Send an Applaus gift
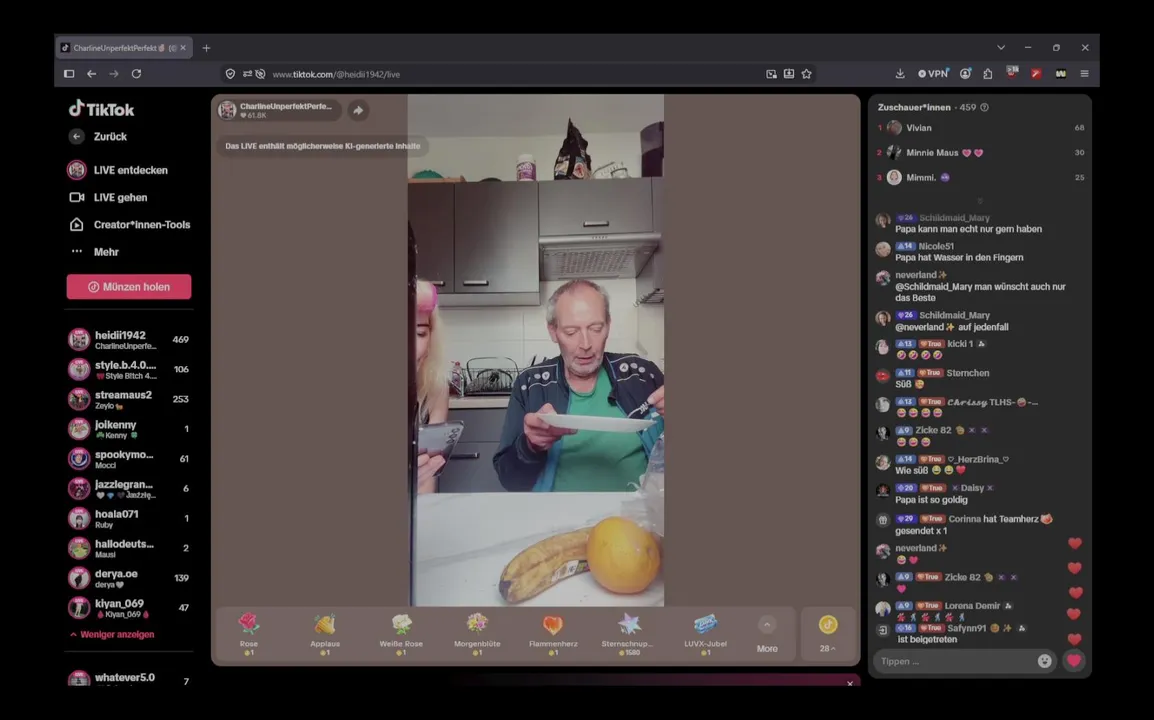Viewport: 1154px width, 720px height. point(325,634)
